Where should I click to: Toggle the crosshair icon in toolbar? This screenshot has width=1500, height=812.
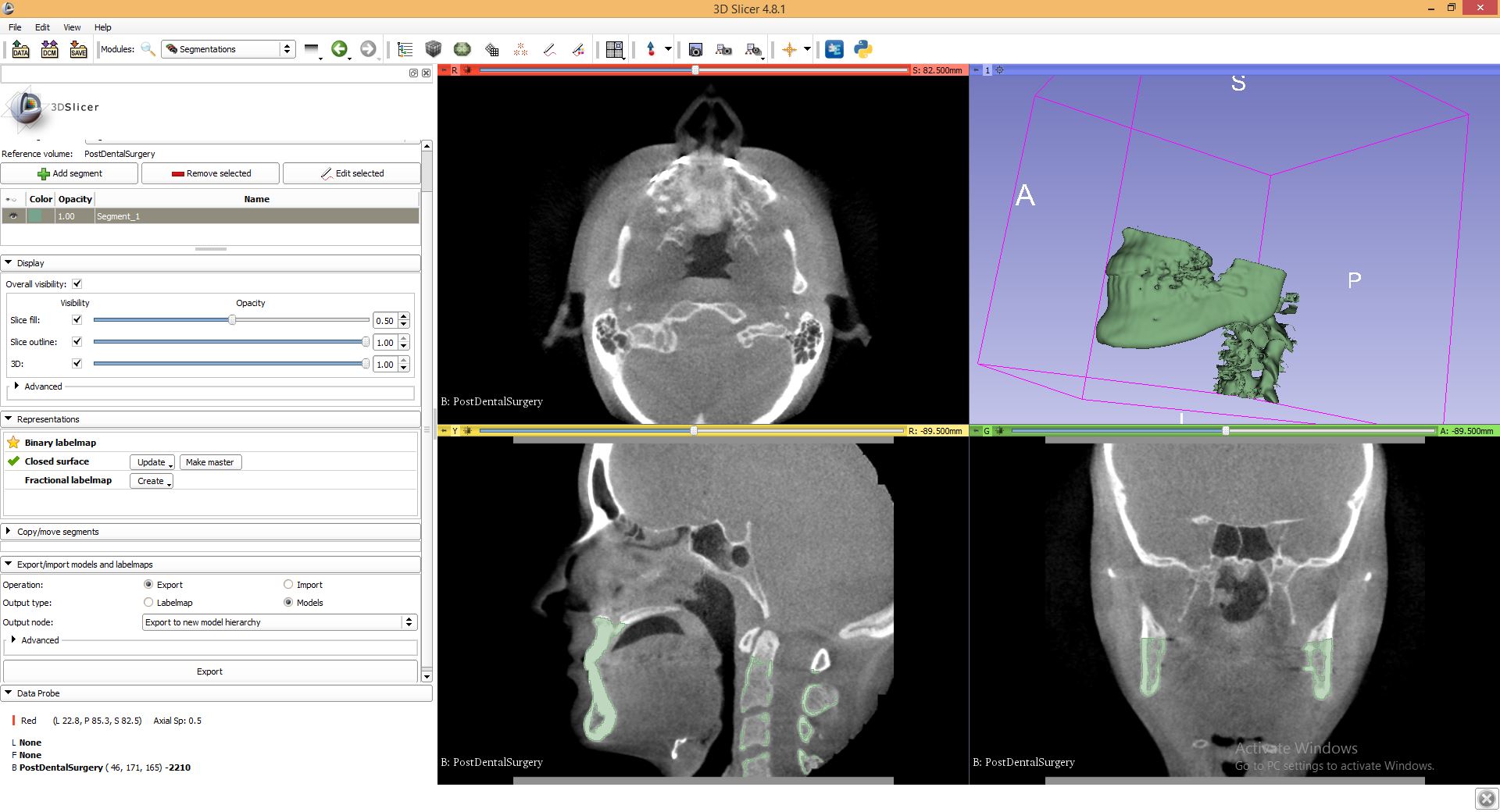[789, 49]
